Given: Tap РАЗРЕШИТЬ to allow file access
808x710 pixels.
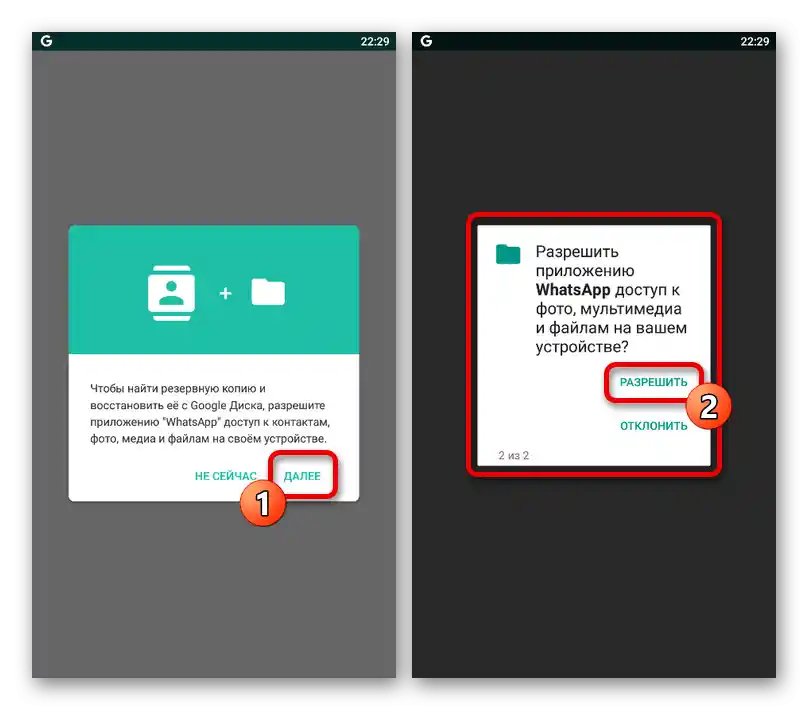Looking at the screenshot, I should (653, 382).
